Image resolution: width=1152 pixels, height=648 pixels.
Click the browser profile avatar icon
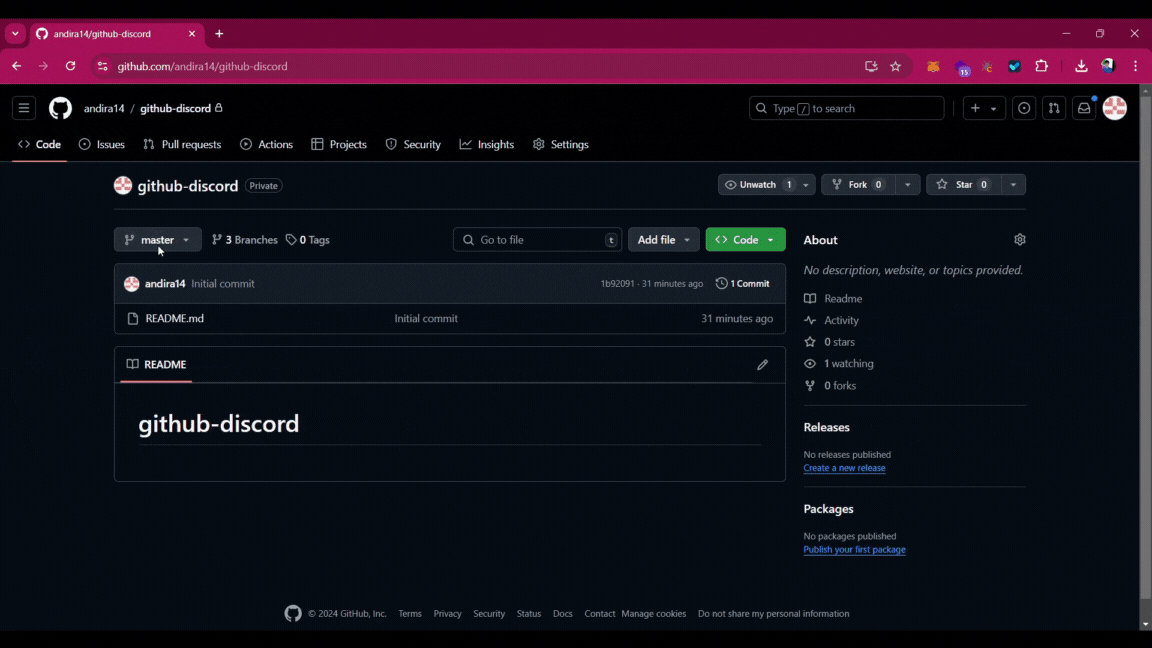pyautogui.click(x=1108, y=66)
